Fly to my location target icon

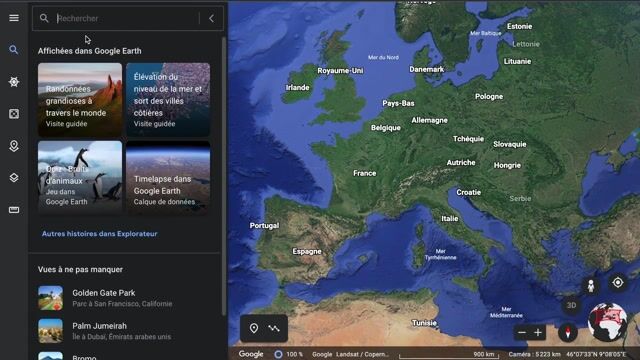[x=618, y=282]
